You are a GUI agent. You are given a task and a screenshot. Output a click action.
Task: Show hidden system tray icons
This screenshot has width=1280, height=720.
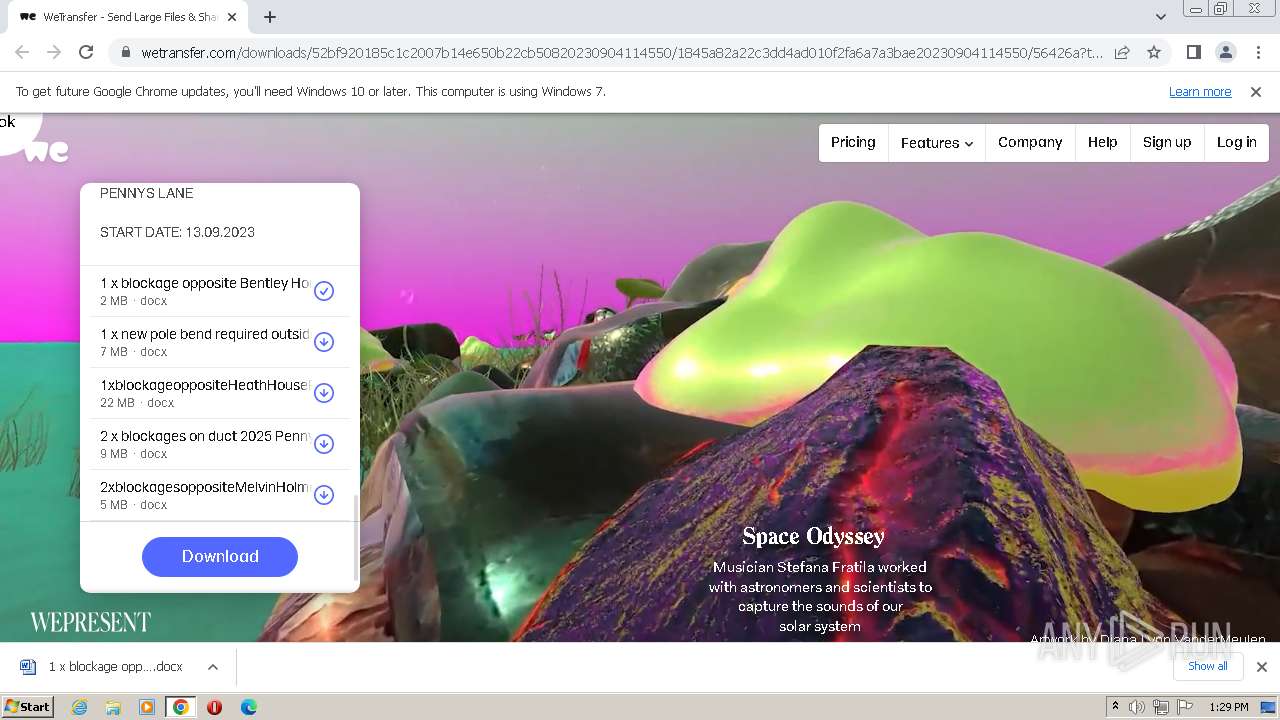click(x=1115, y=707)
